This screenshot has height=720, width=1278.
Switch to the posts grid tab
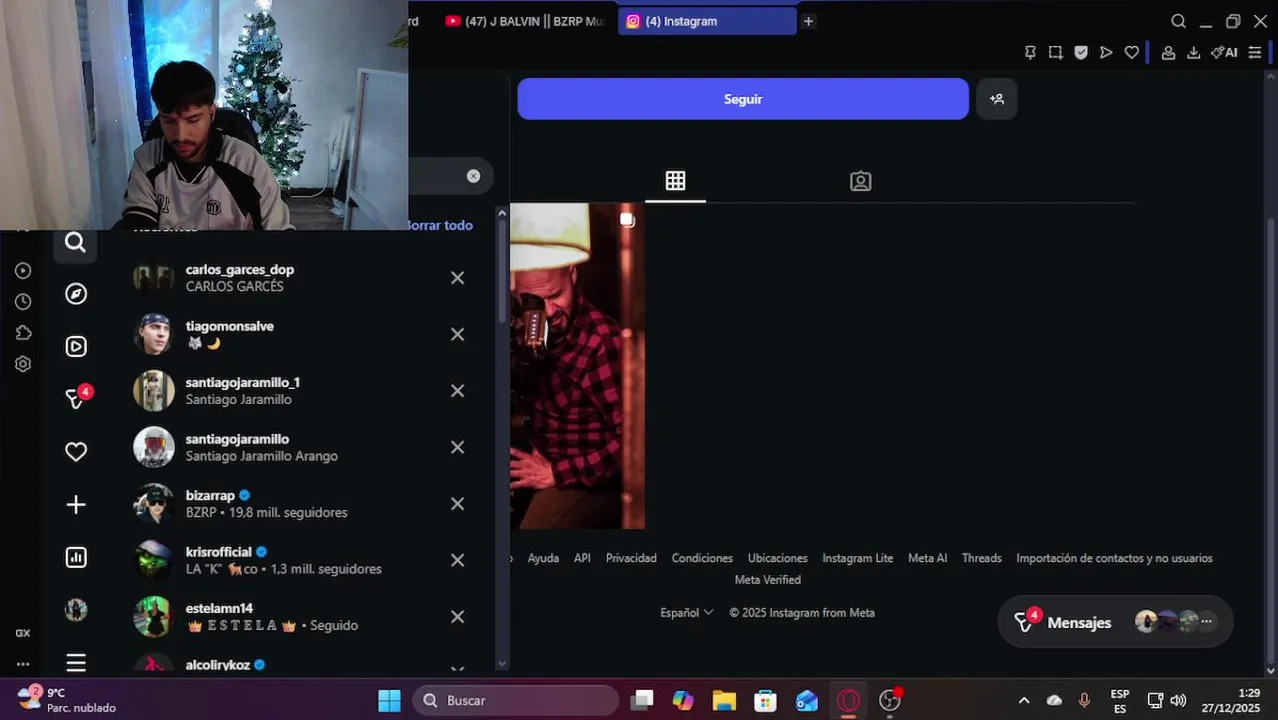pyautogui.click(x=675, y=181)
